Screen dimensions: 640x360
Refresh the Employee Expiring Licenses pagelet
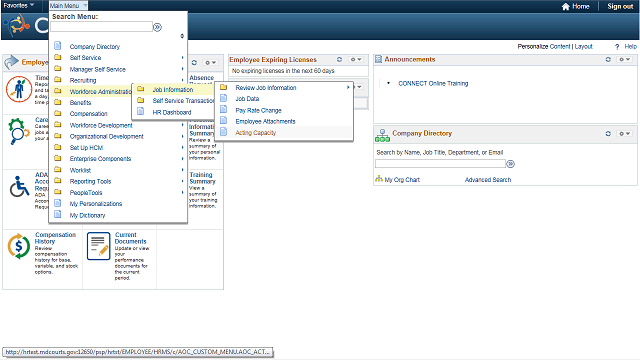pyautogui.click(x=339, y=60)
